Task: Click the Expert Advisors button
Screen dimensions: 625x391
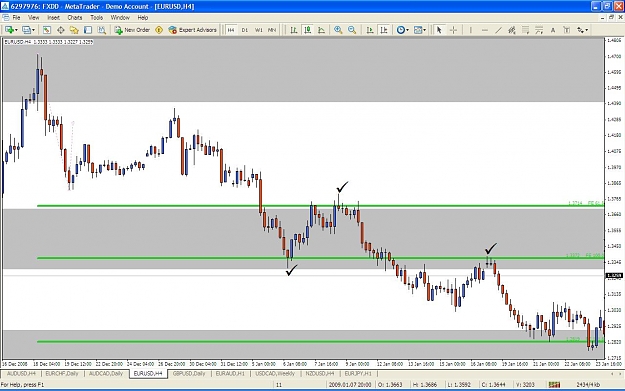Action: click(193, 30)
